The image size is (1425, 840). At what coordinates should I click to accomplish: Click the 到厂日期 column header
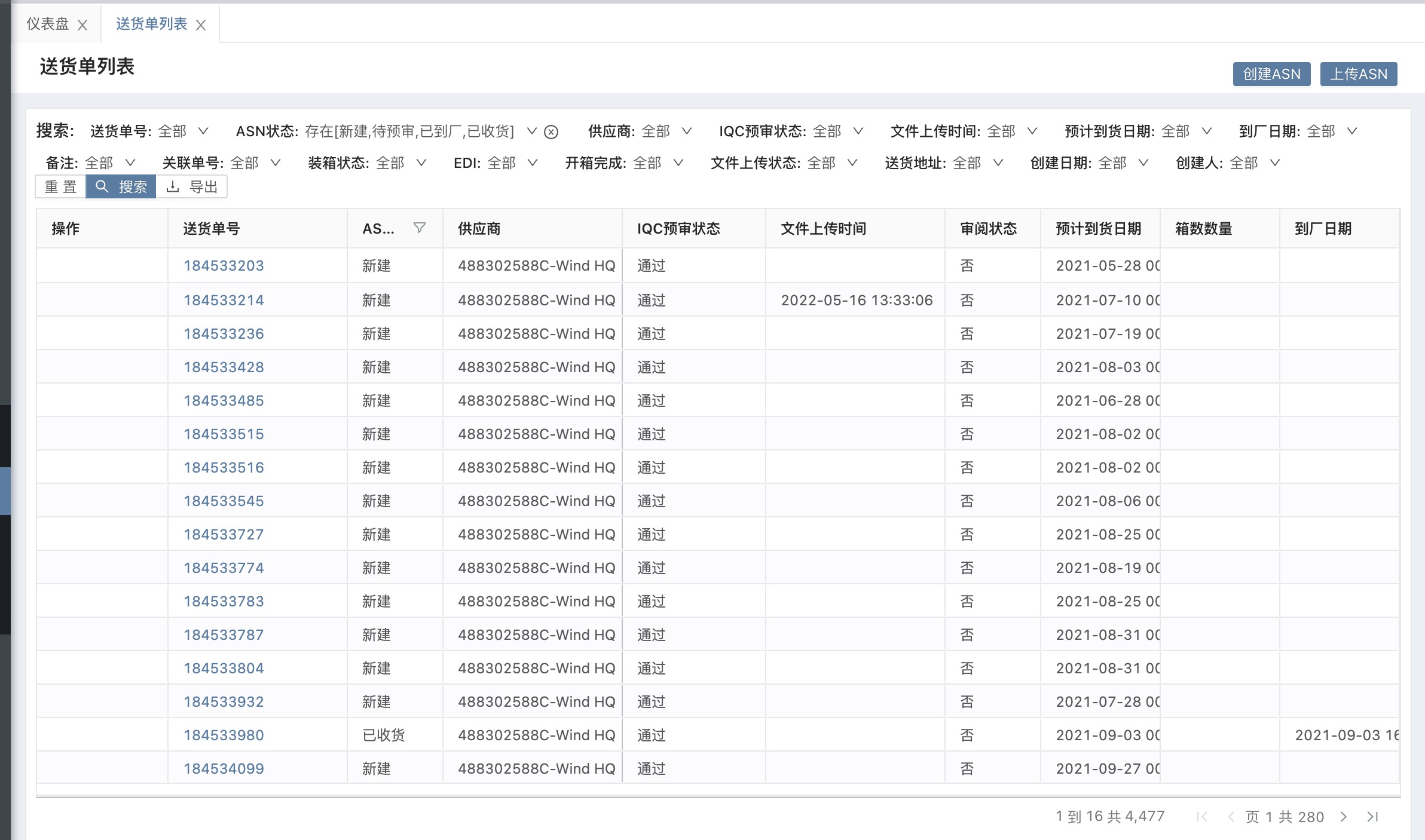1340,228
